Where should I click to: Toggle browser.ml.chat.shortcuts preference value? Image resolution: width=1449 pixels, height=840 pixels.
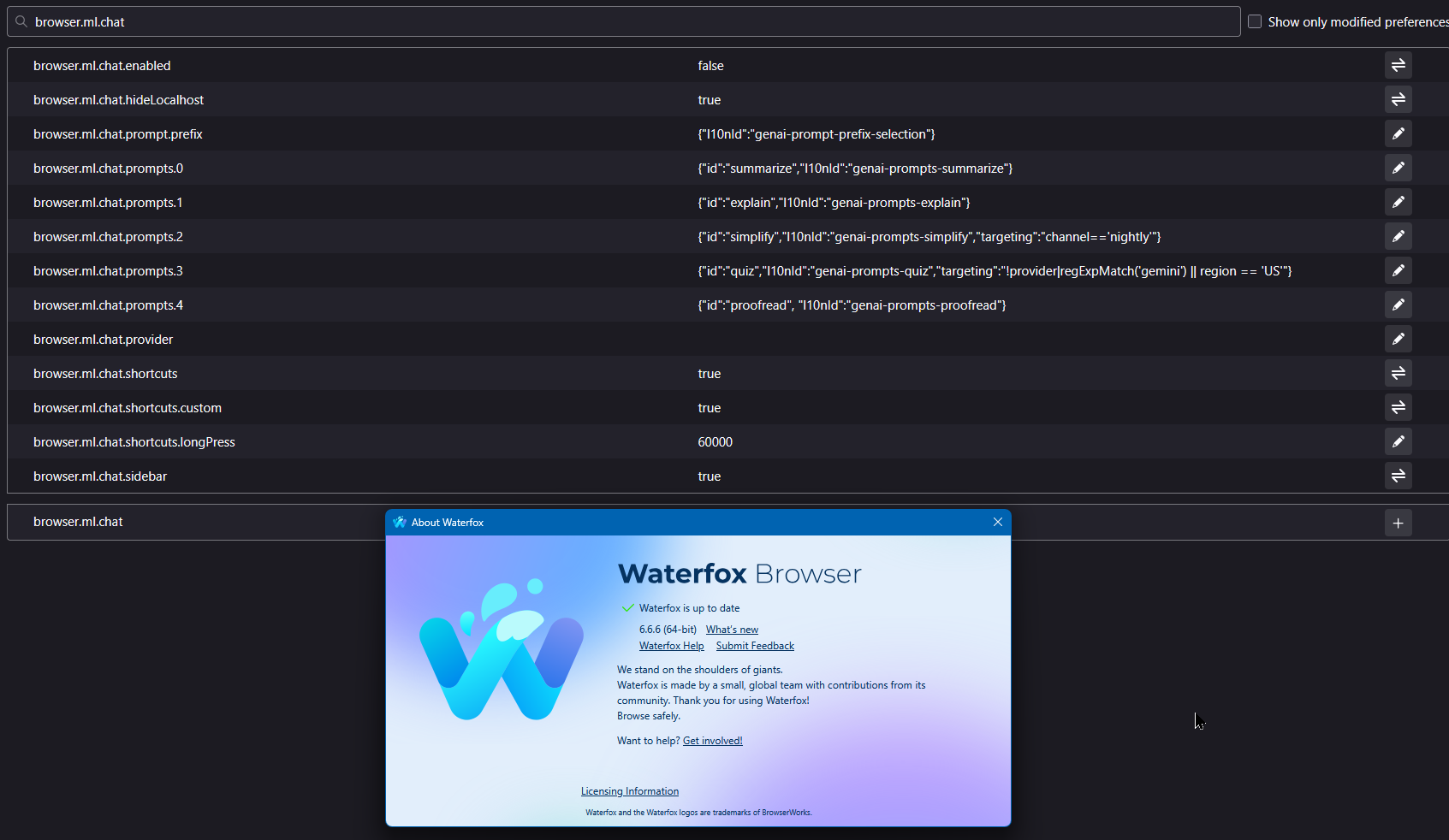(1398, 373)
